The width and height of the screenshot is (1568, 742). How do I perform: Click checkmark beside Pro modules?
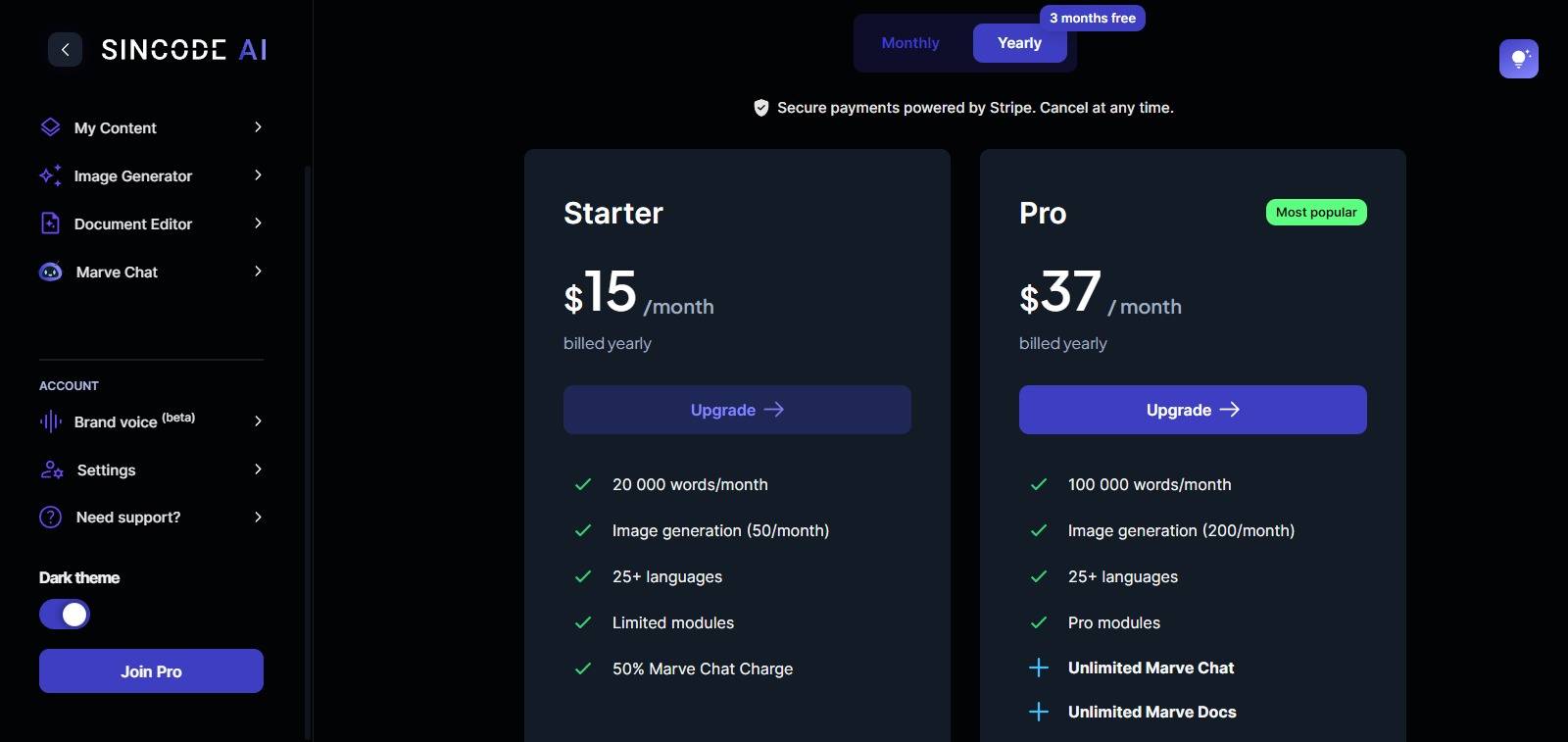[1039, 622]
